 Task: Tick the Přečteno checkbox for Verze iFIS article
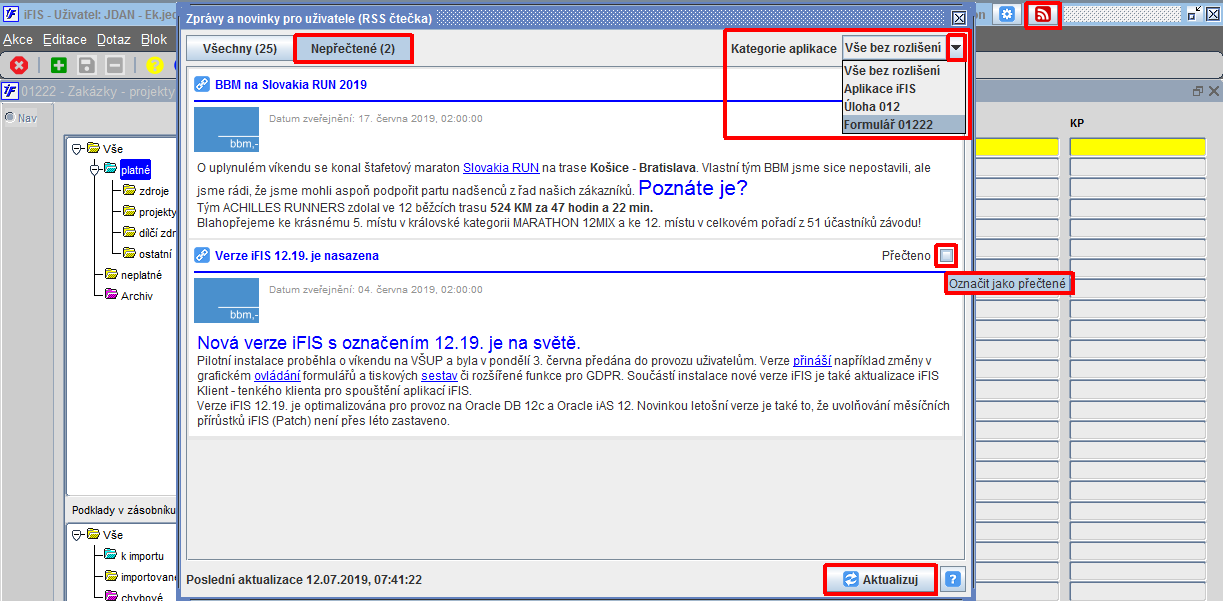(946, 256)
